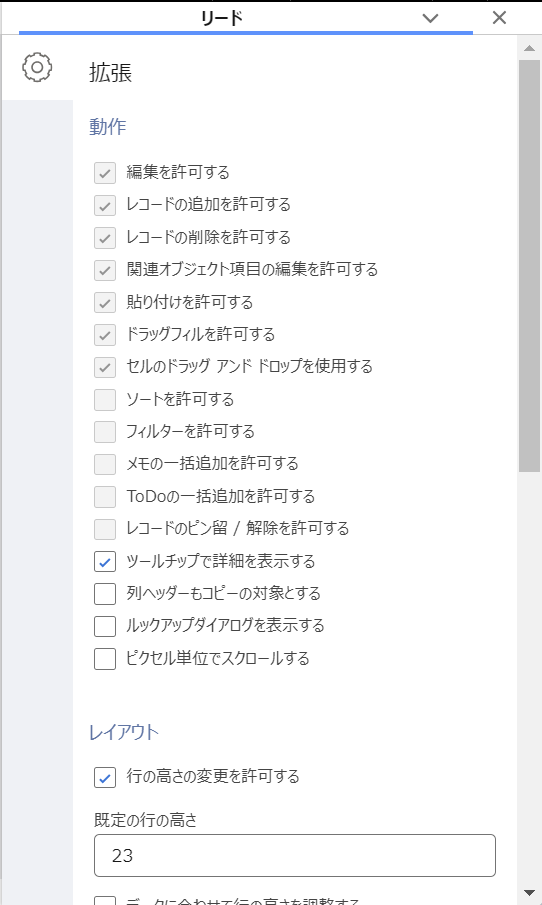Close the リード panel with the X icon

click(x=499, y=18)
